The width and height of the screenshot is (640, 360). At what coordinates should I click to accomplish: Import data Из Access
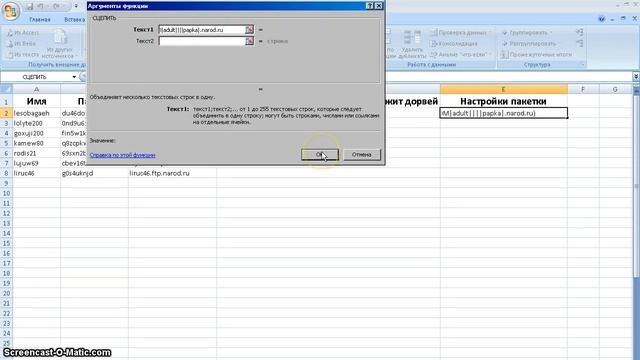tap(23, 33)
